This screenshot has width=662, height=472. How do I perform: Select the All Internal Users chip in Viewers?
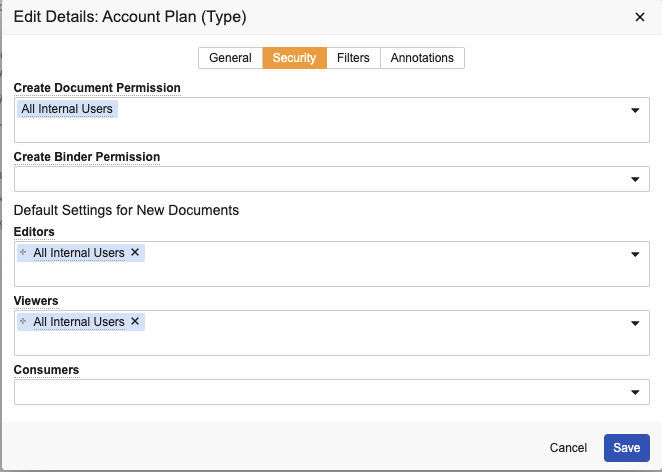[x=79, y=322]
